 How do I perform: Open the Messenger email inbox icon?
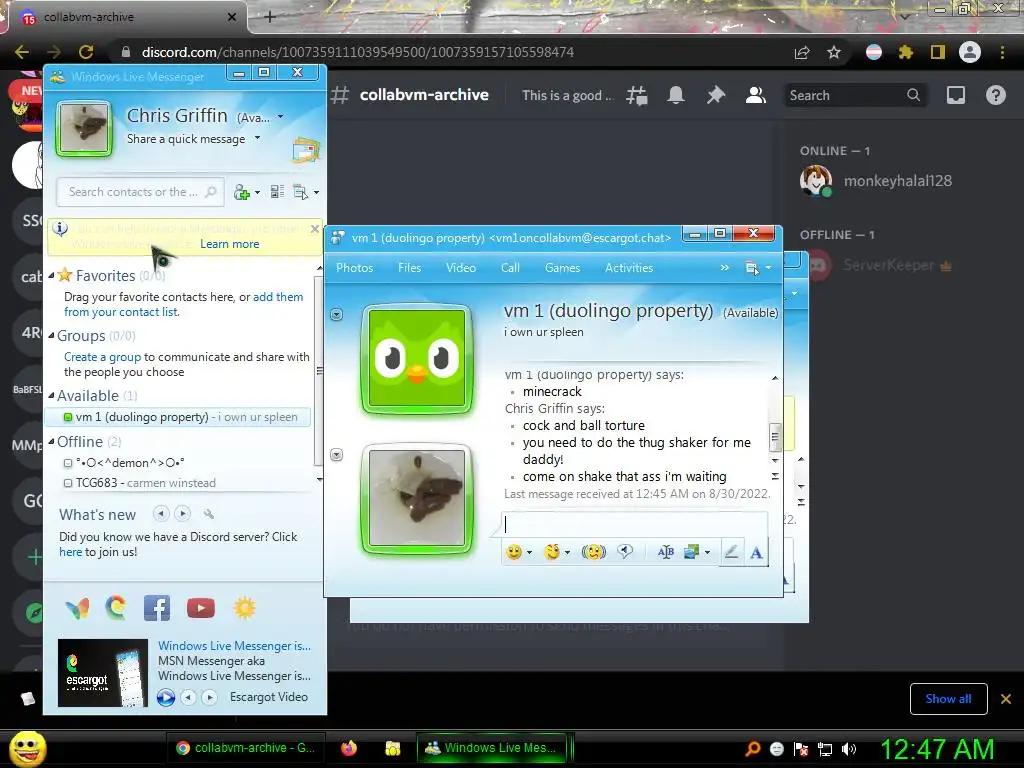pos(306,151)
